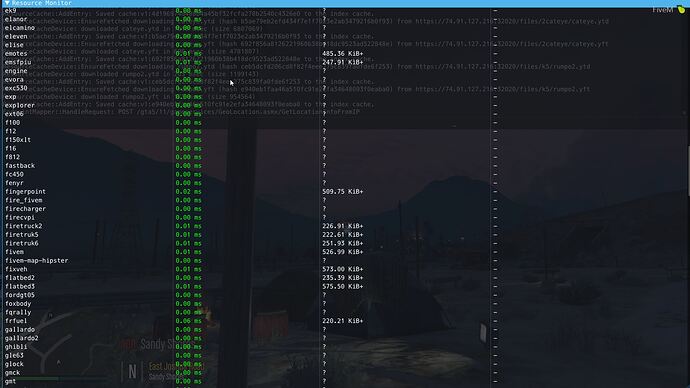Click the vertical scrollbar thumb of the list

tap(688, 171)
